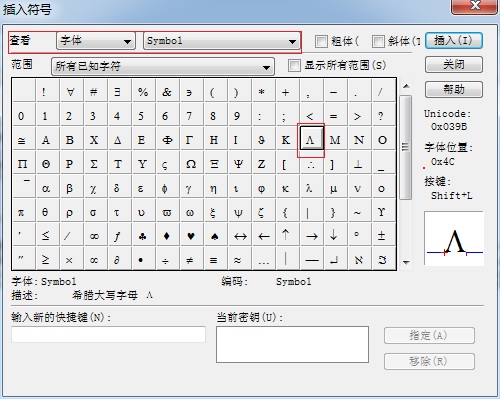Image resolution: width=500 pixels, height=399 pixels.
Task: Enable the 粗体 bold checkbox
Action: coord(321,41)
